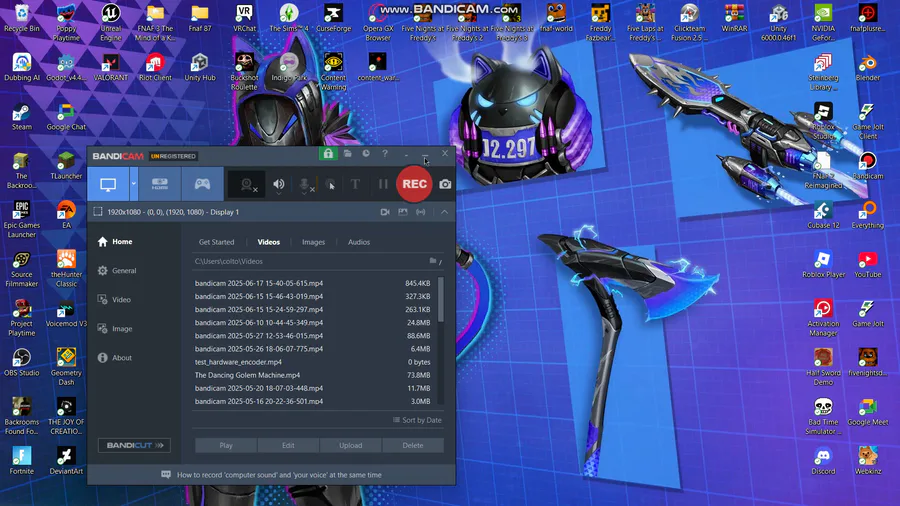Open the scheduled recording clock icon
Screen dimensions: 900x506
tap(366, 154)
